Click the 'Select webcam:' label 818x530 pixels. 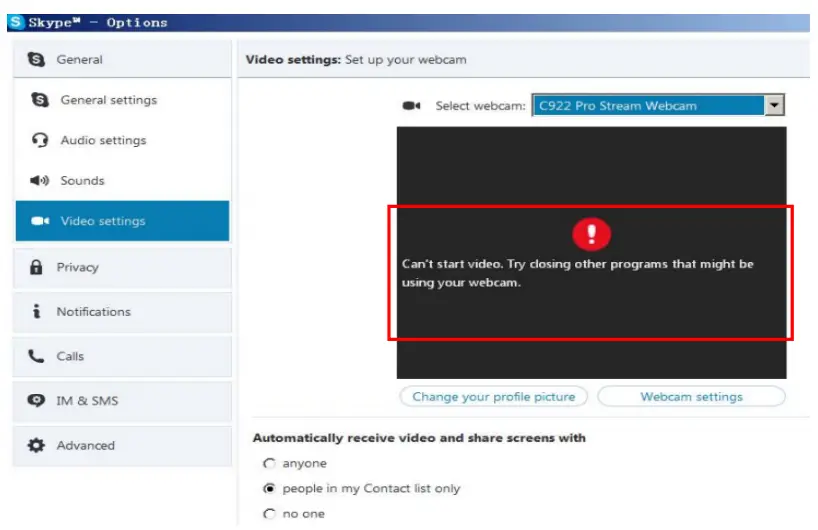[480, 106]
